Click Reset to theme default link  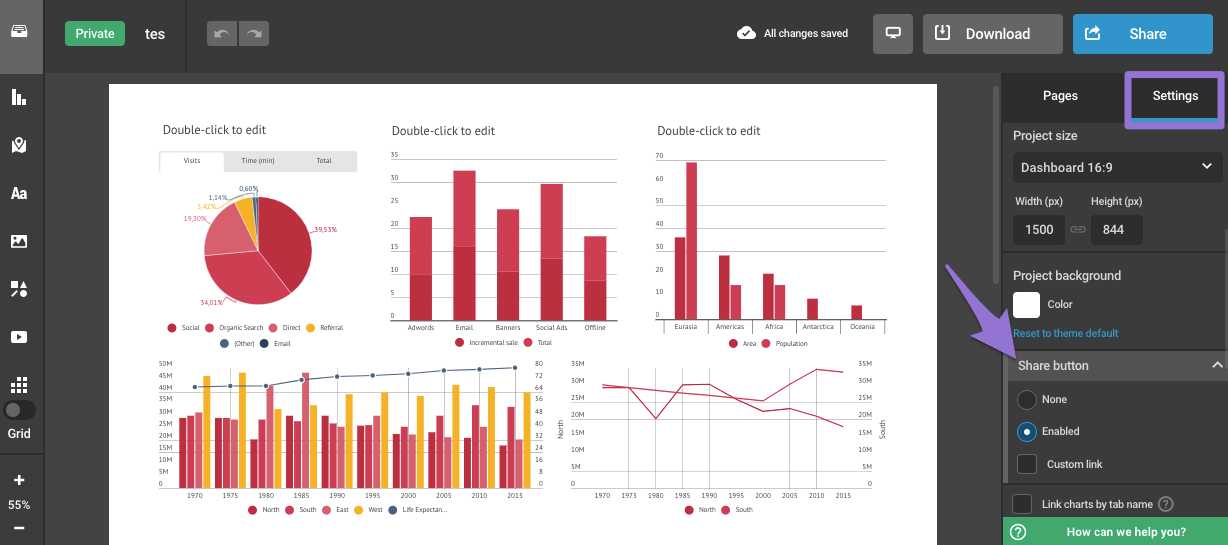(x=1066, y=333)
